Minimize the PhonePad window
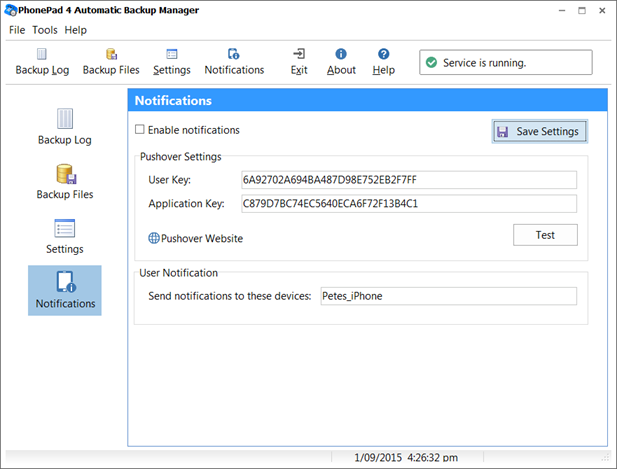Screen dimensions: 617x469 pyautogui.click(x=562, y=11)
